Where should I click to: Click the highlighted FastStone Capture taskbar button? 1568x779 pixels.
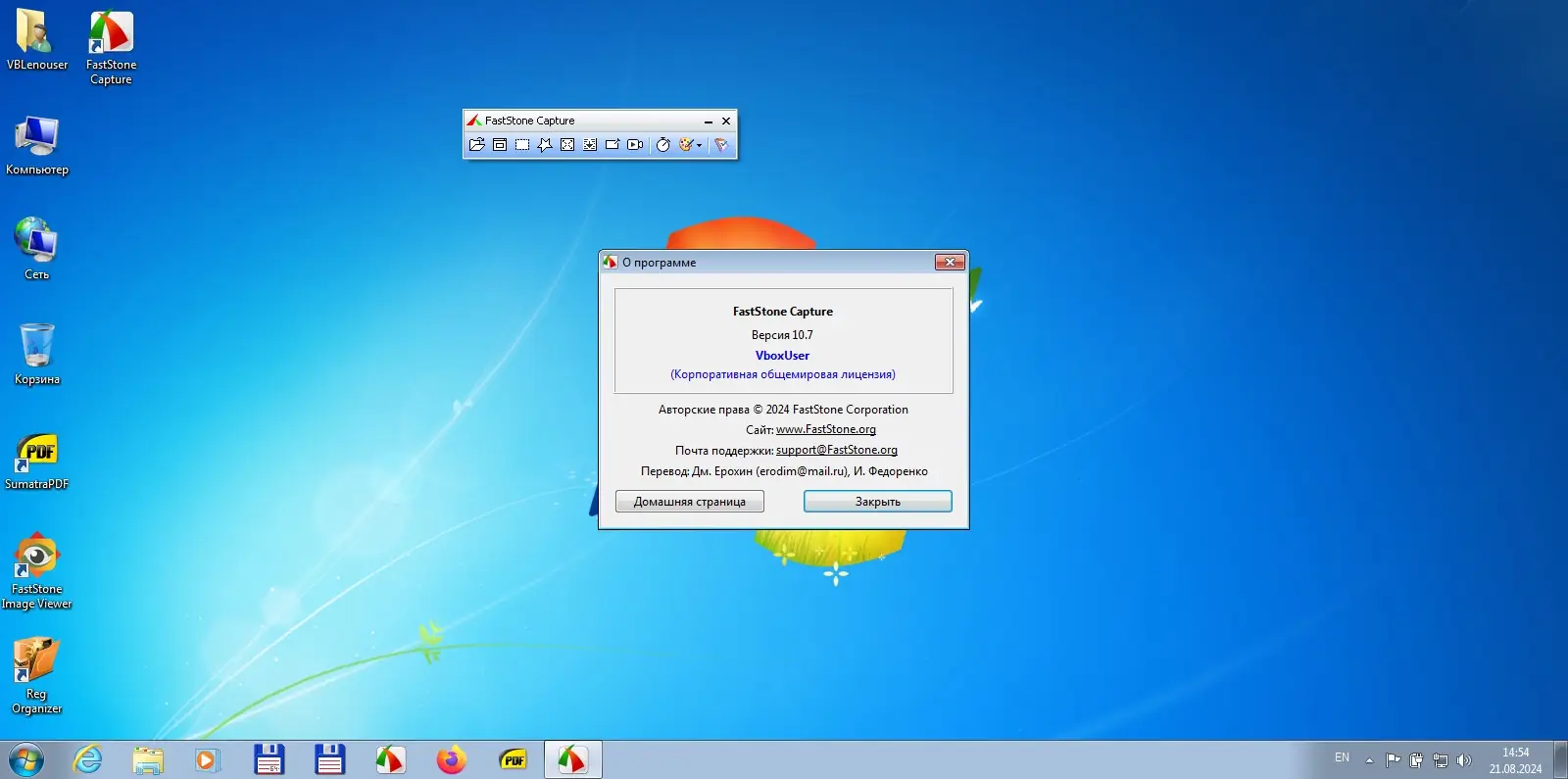pyautogui.click(x=573, y=759)
